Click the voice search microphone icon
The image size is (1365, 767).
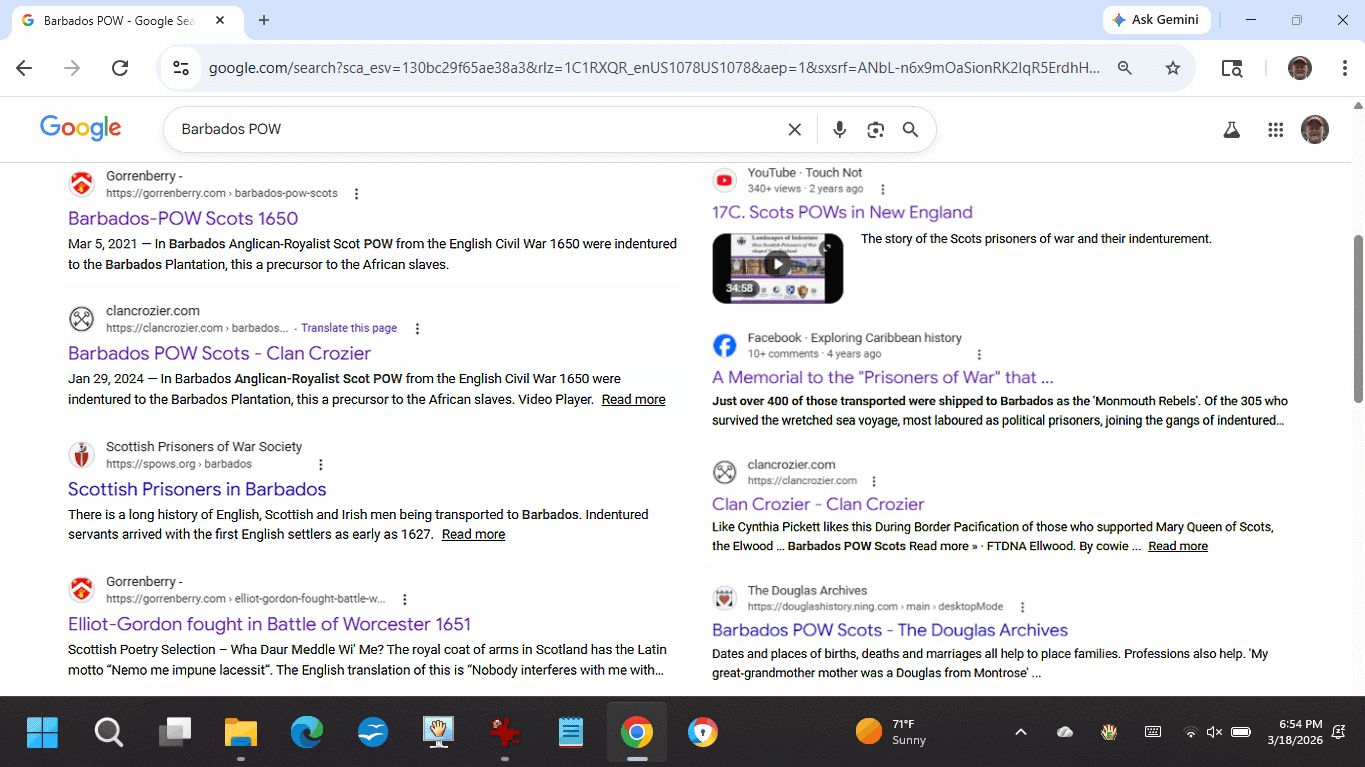click(839, 129)
